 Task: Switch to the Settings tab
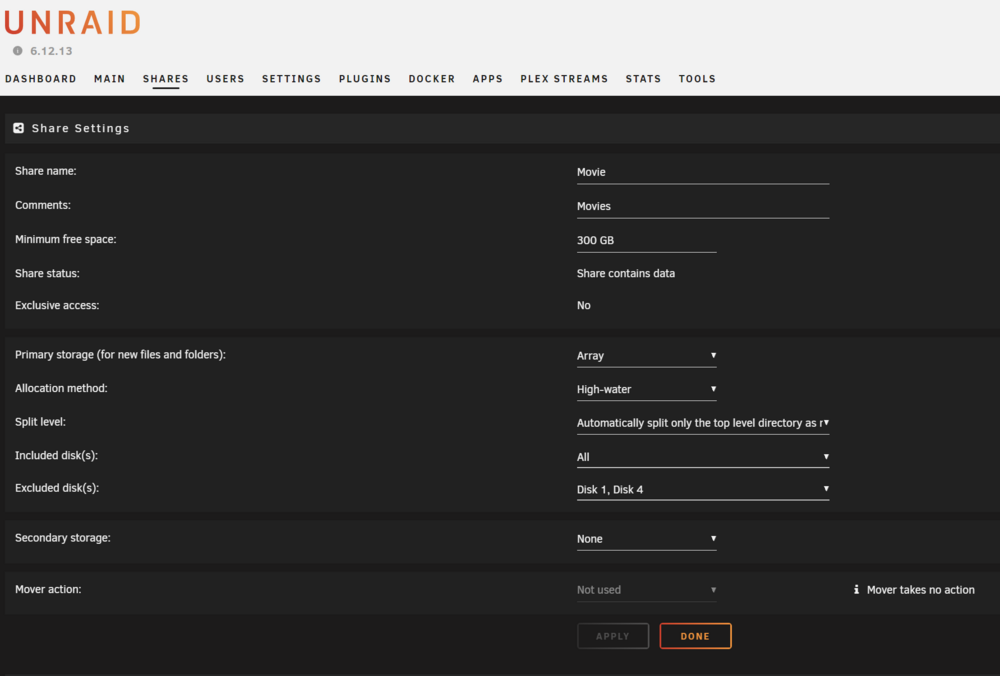(291, 79)
